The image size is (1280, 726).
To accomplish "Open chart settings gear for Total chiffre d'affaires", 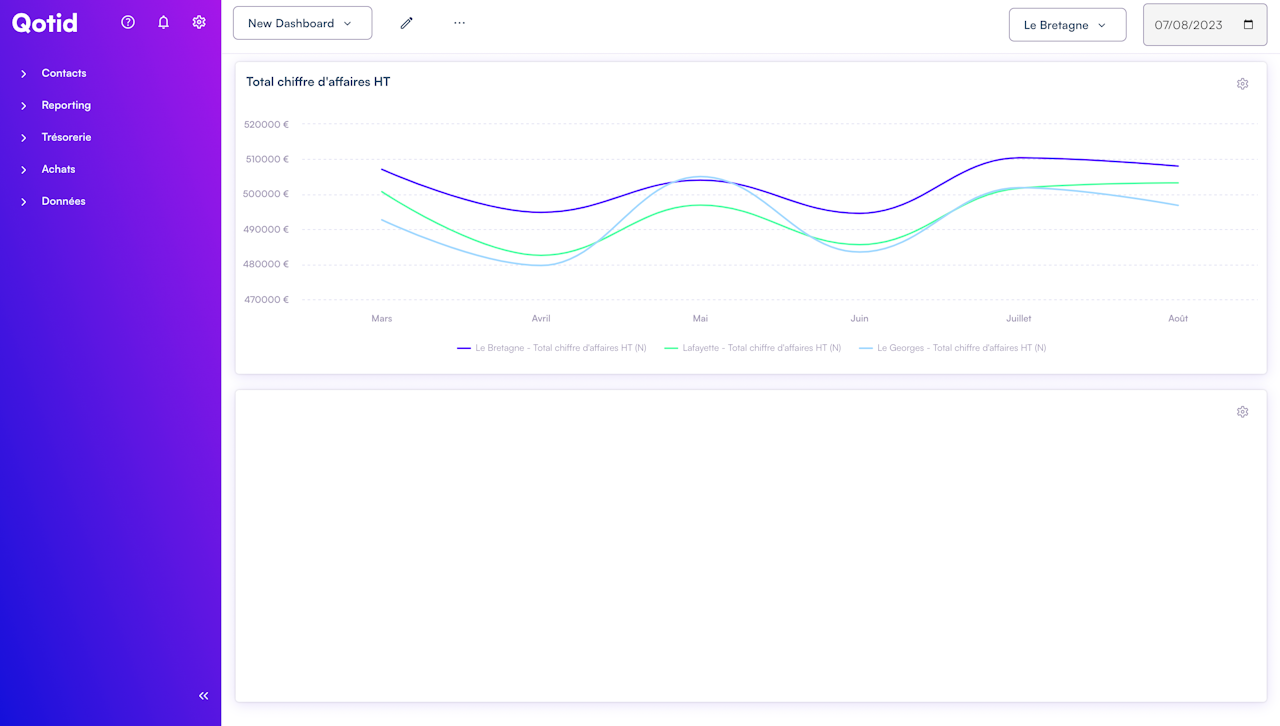I will point(1242,84).
